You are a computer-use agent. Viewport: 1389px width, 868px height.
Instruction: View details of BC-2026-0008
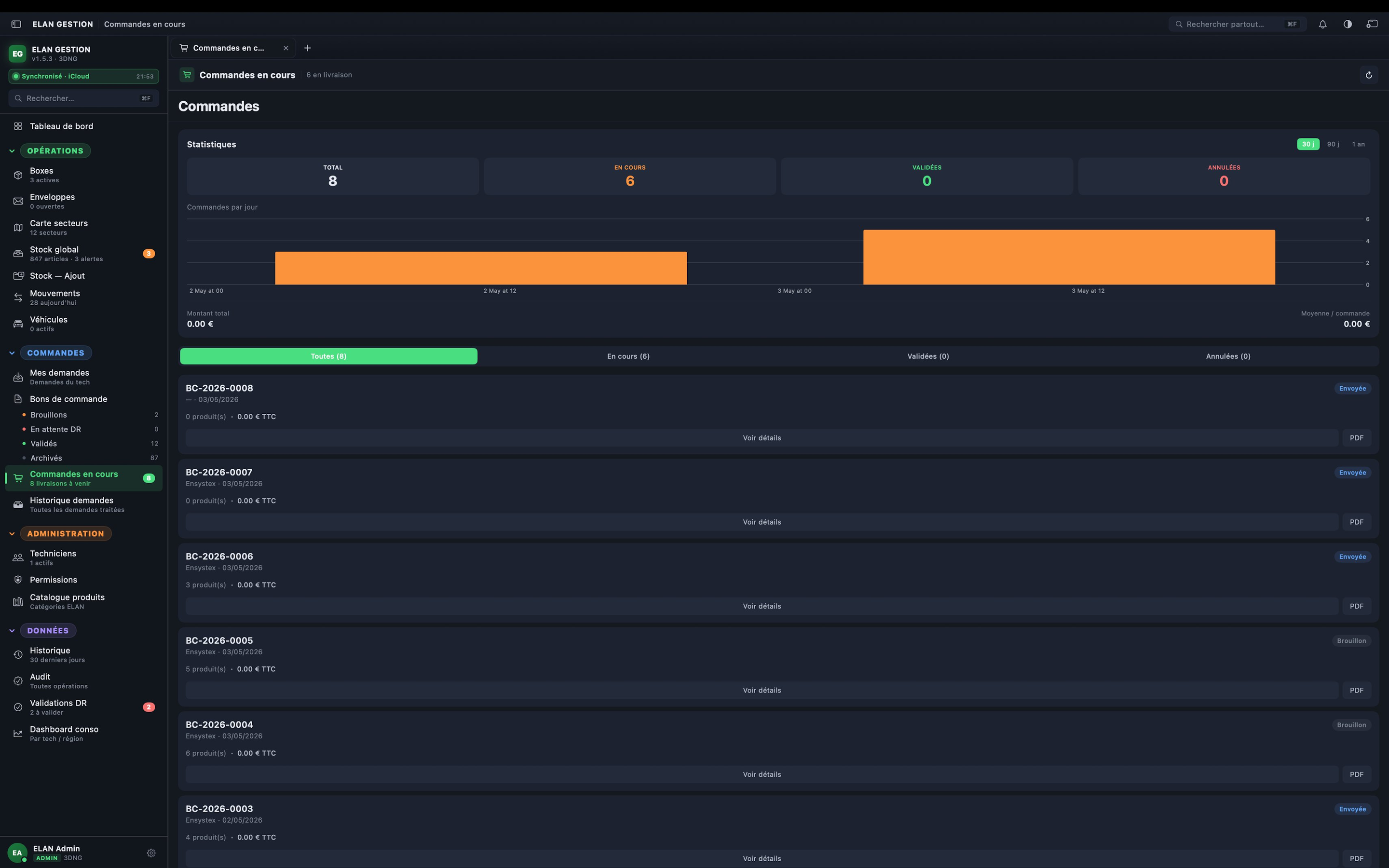[x=762, y=438]
